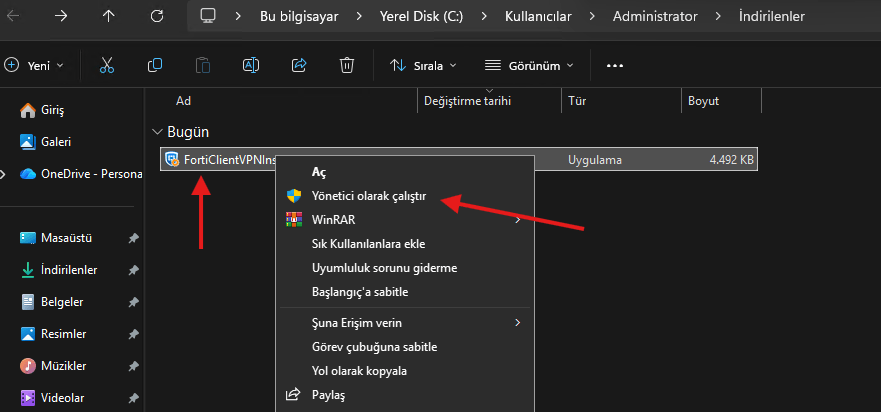Viewport: 881px width, 412px height.
Task: Navigate up one folder level
Action: point(108,16)
